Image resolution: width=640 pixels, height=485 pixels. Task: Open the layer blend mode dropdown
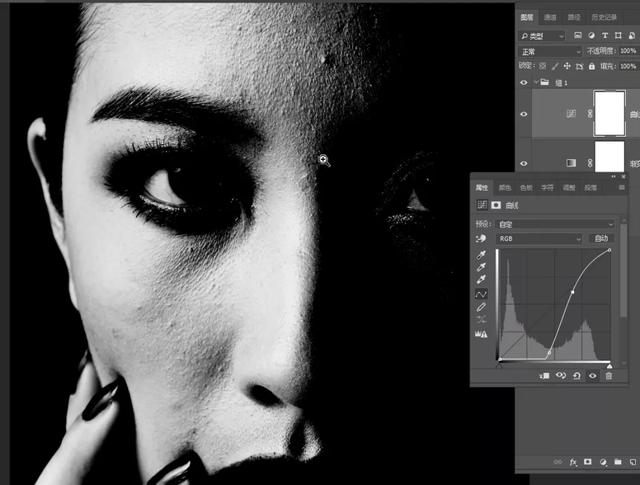pos(550,51)
